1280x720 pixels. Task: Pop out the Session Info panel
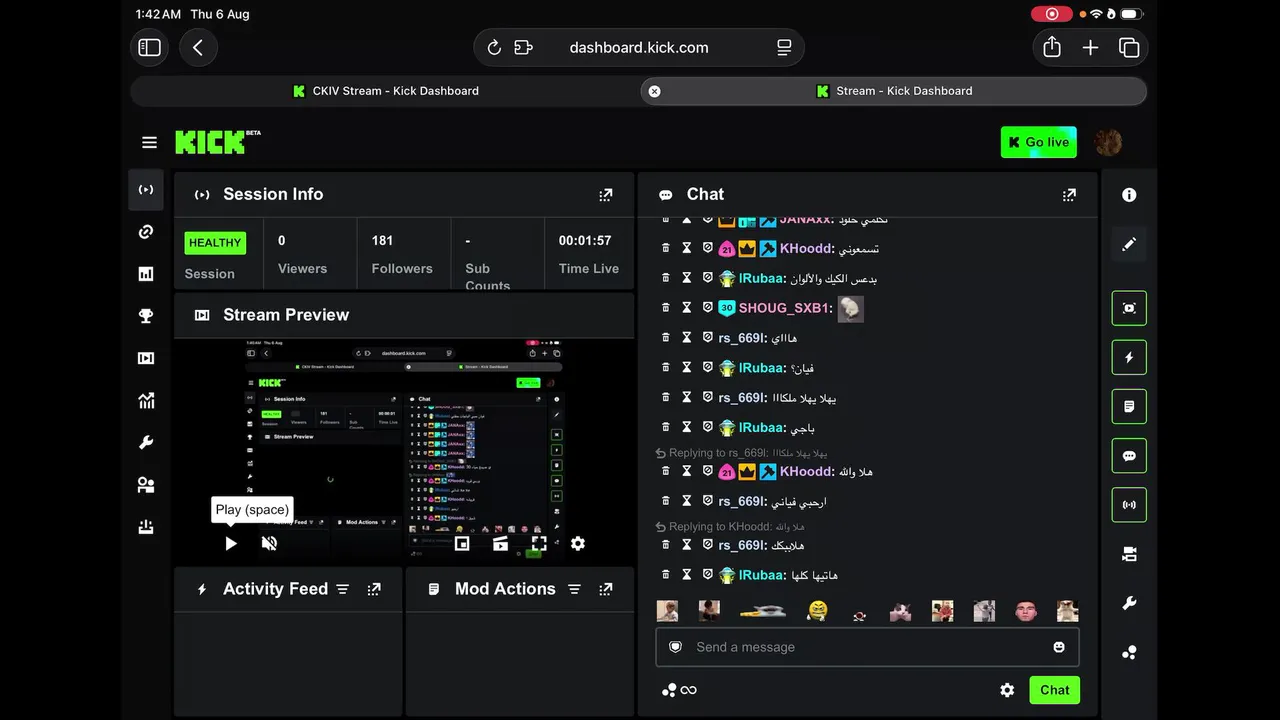click(606, 195)
